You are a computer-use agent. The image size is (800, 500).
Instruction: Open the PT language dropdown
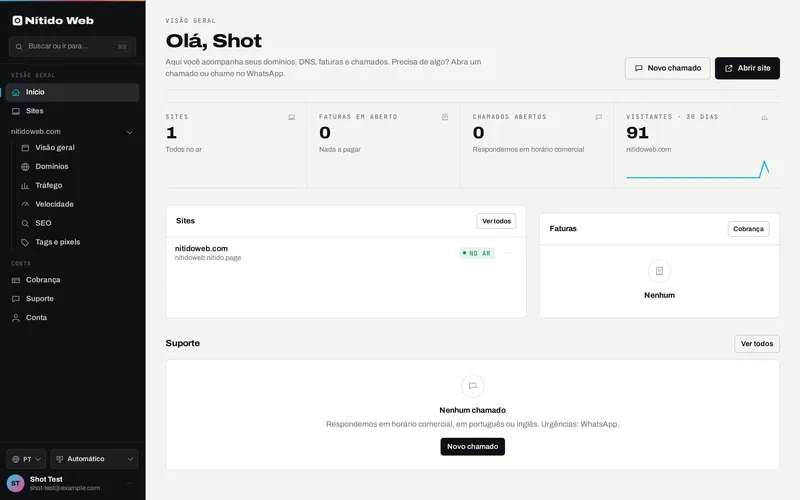point(26,459)
